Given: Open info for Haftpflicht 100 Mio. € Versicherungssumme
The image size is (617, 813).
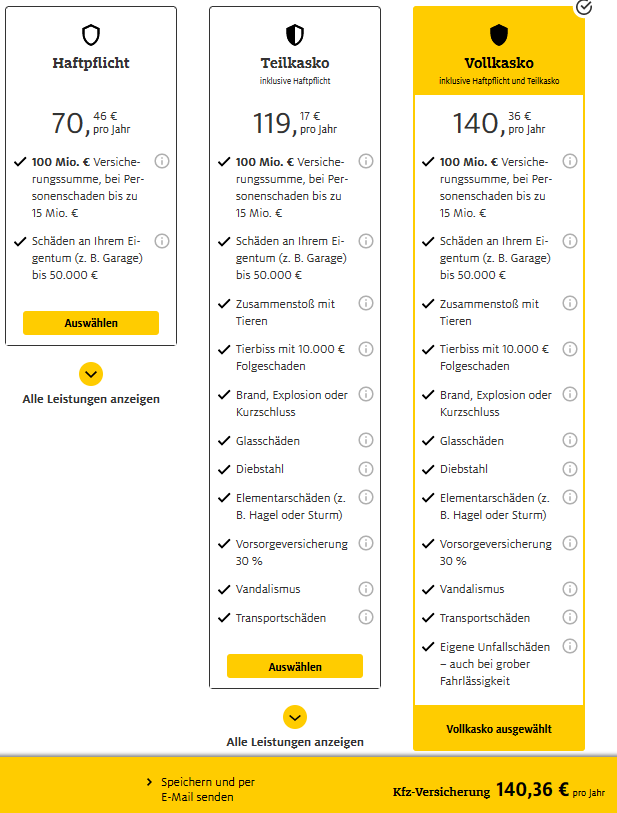Looking at the screenshot, I should [x=162, y=161].
